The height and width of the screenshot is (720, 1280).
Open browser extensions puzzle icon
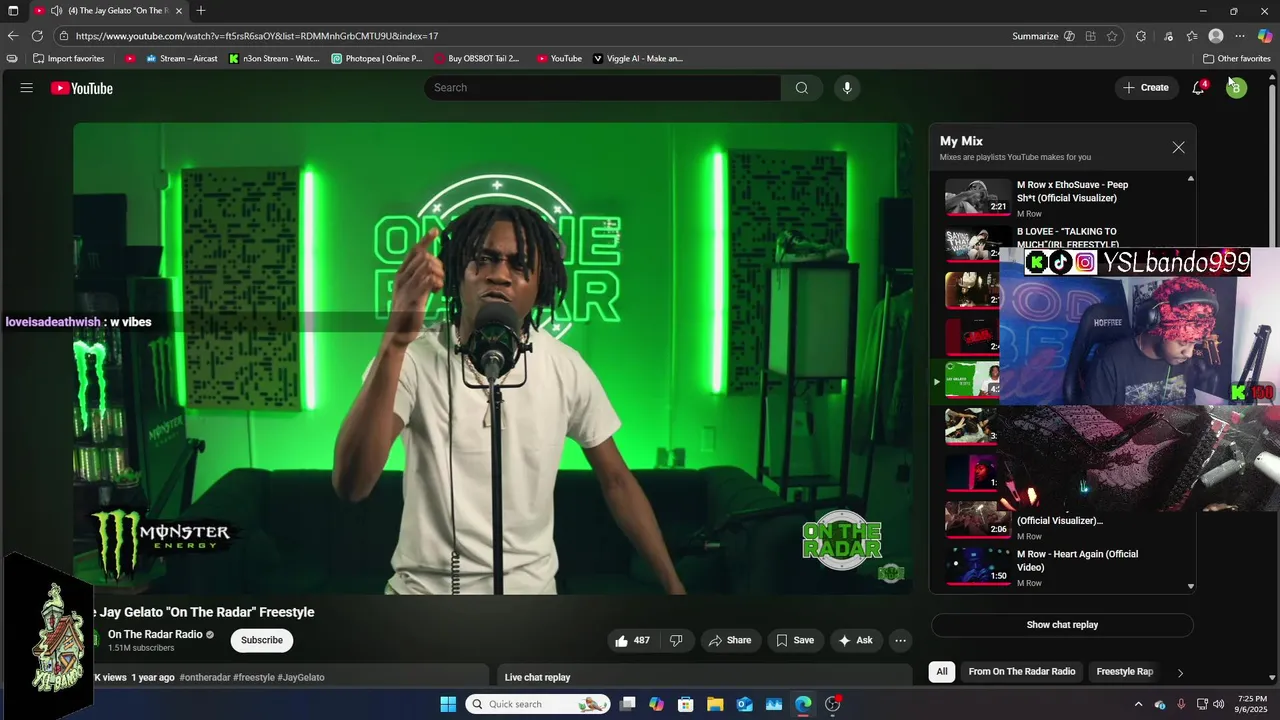[x=1141, y=36]
